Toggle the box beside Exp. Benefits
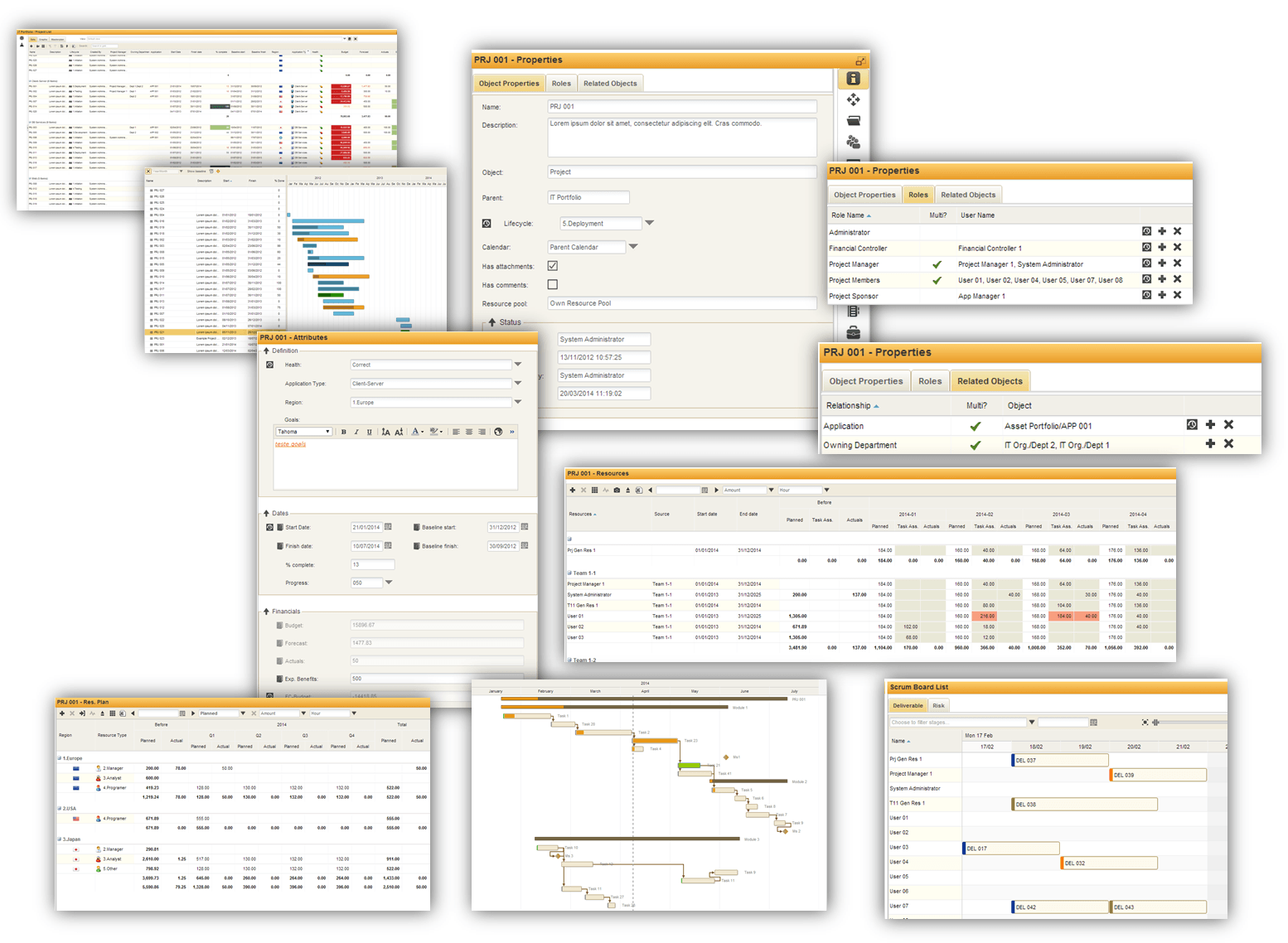 (279, 679)
